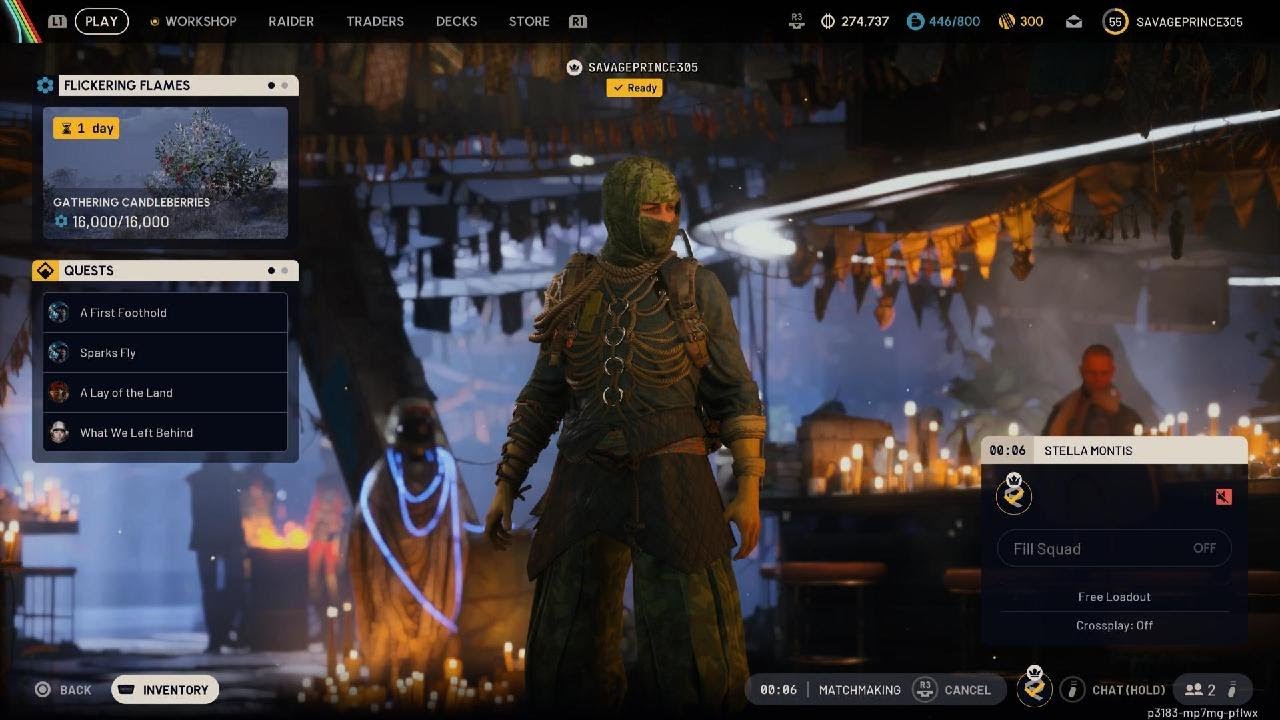The width and height of the screenshot is (1280, 720).
Task: Toggle Fill Squad on
Action: pos(1114,548)
